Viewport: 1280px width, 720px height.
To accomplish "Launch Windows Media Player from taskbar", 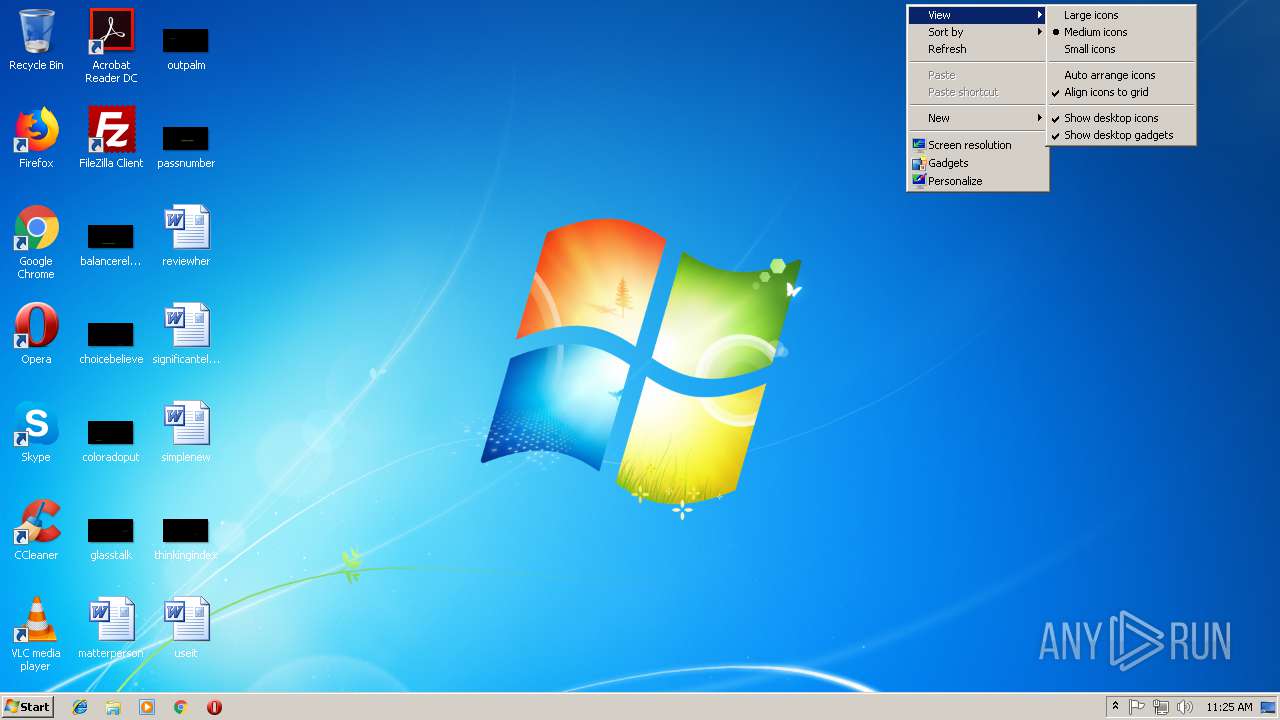I will pyautogui.click(x=147, y=707).
